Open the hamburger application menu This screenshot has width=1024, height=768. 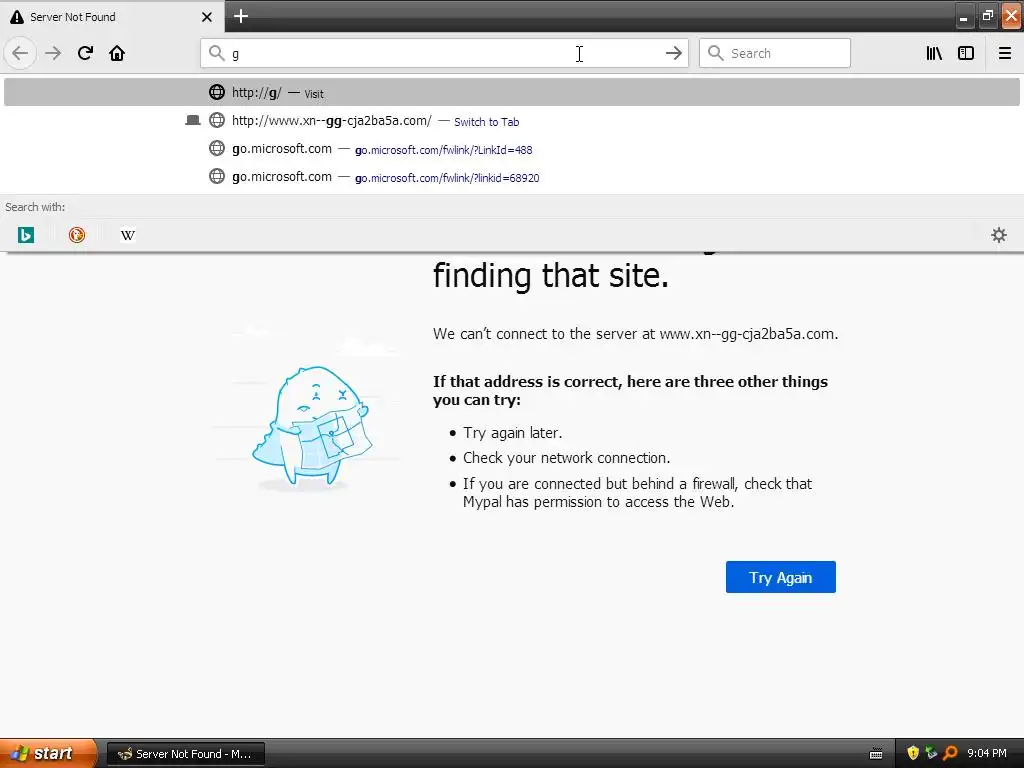coord(1004,53)
